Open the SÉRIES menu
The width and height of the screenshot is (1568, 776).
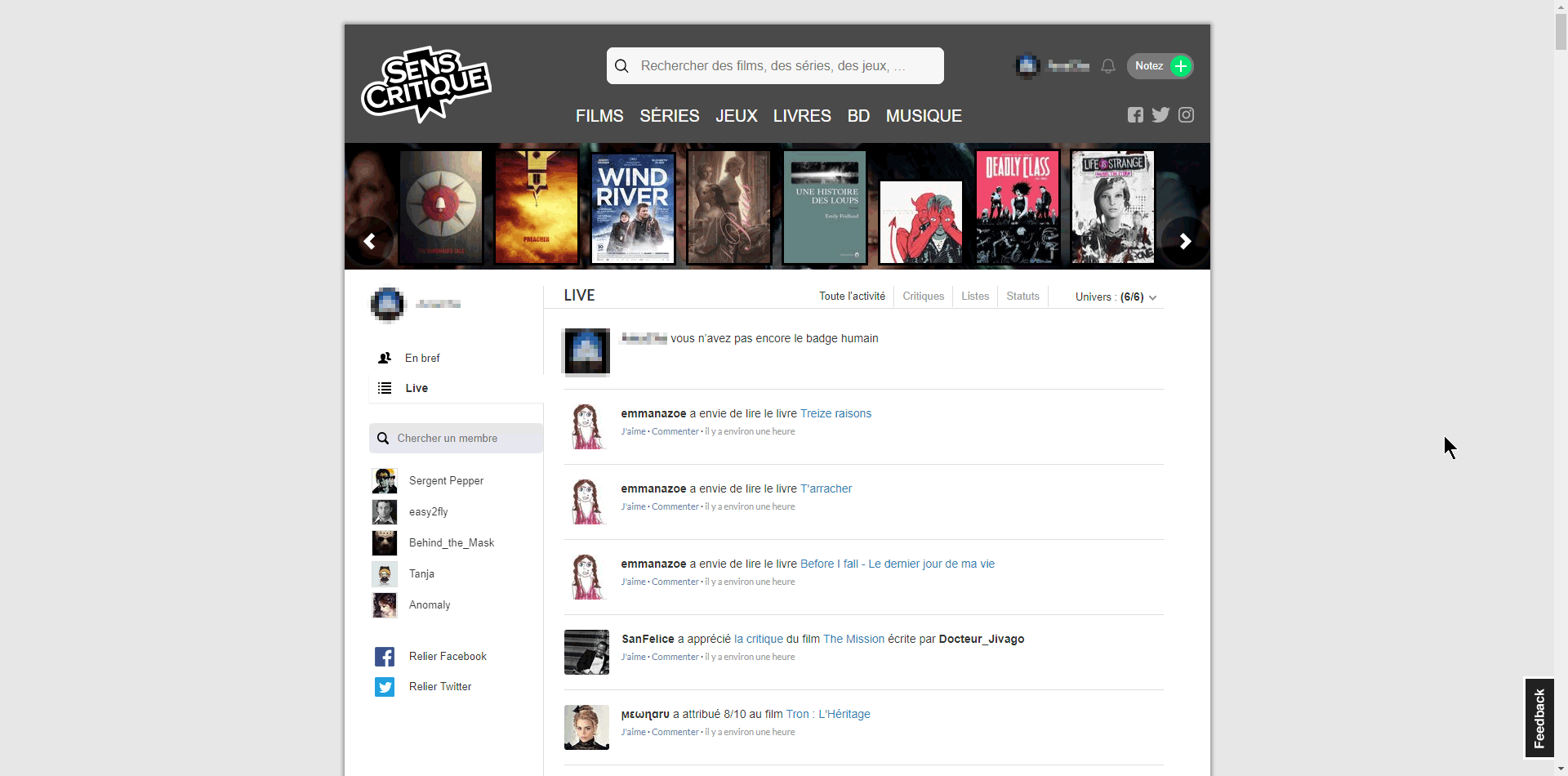(669, 116)
